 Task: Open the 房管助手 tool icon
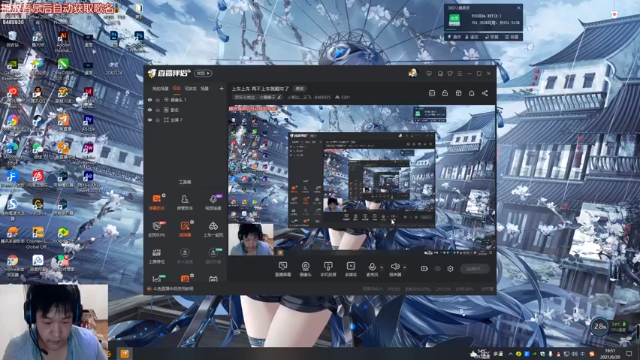[x=184, y=202]
